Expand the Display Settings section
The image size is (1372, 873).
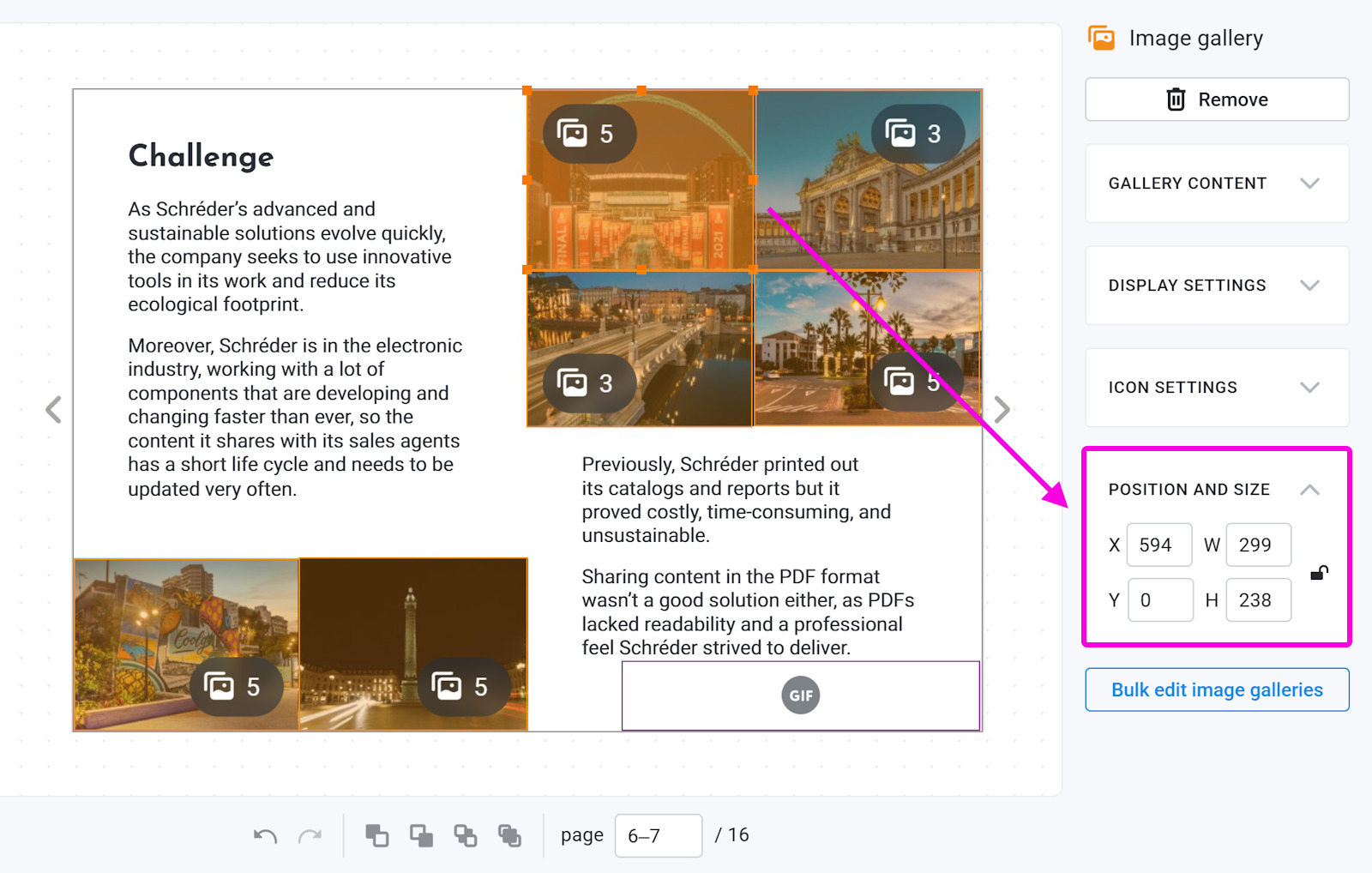[1217, 286]
